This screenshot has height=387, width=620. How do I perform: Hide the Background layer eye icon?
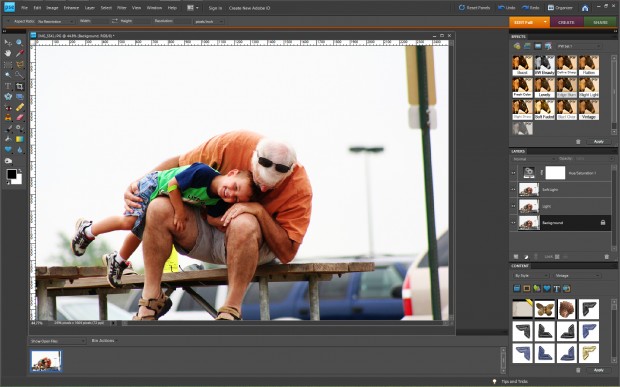pos(513,223)
